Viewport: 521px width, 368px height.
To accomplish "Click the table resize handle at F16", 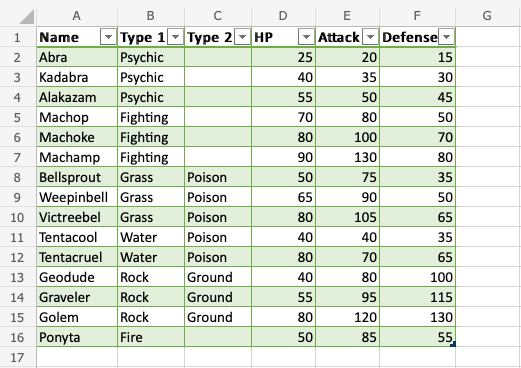I will click(x=453, y=344).
